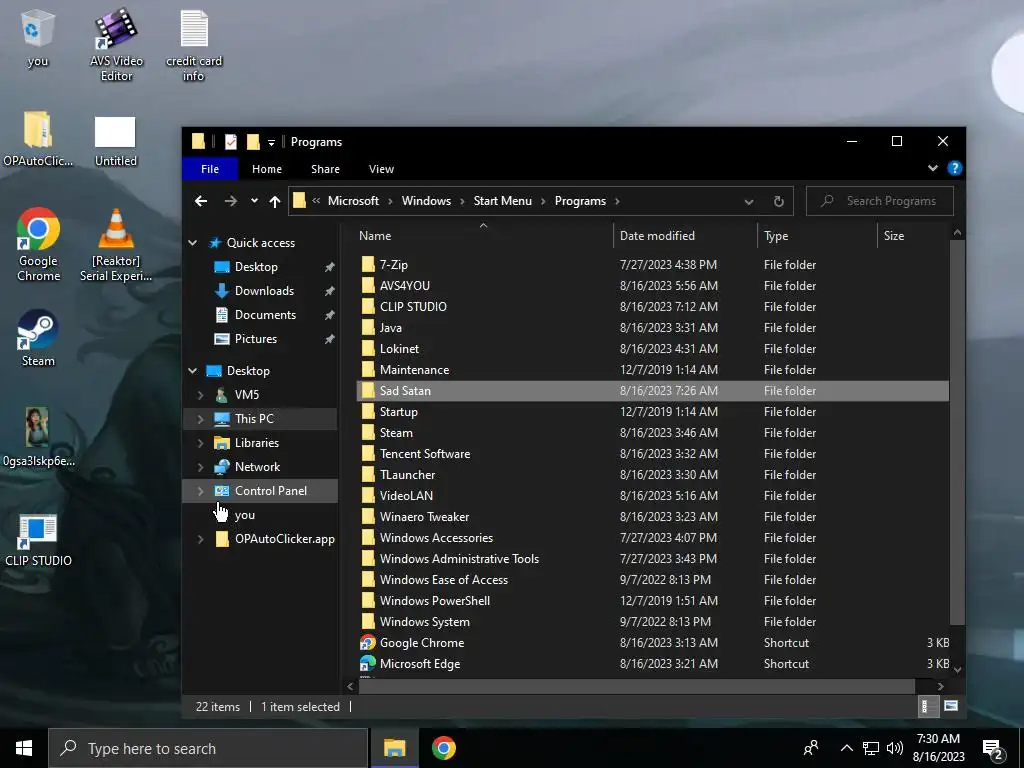Launch Steam desktop shortcut
The image size is (1024, 768).
[x=38, y=338]
